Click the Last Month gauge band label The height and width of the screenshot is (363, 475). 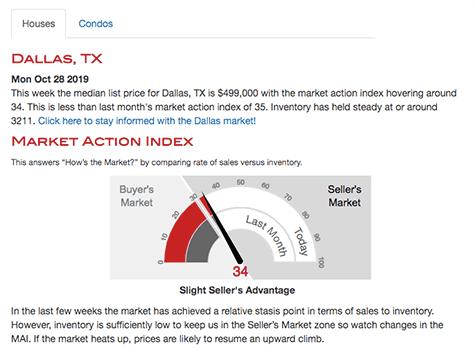click(x=267, y=236)
